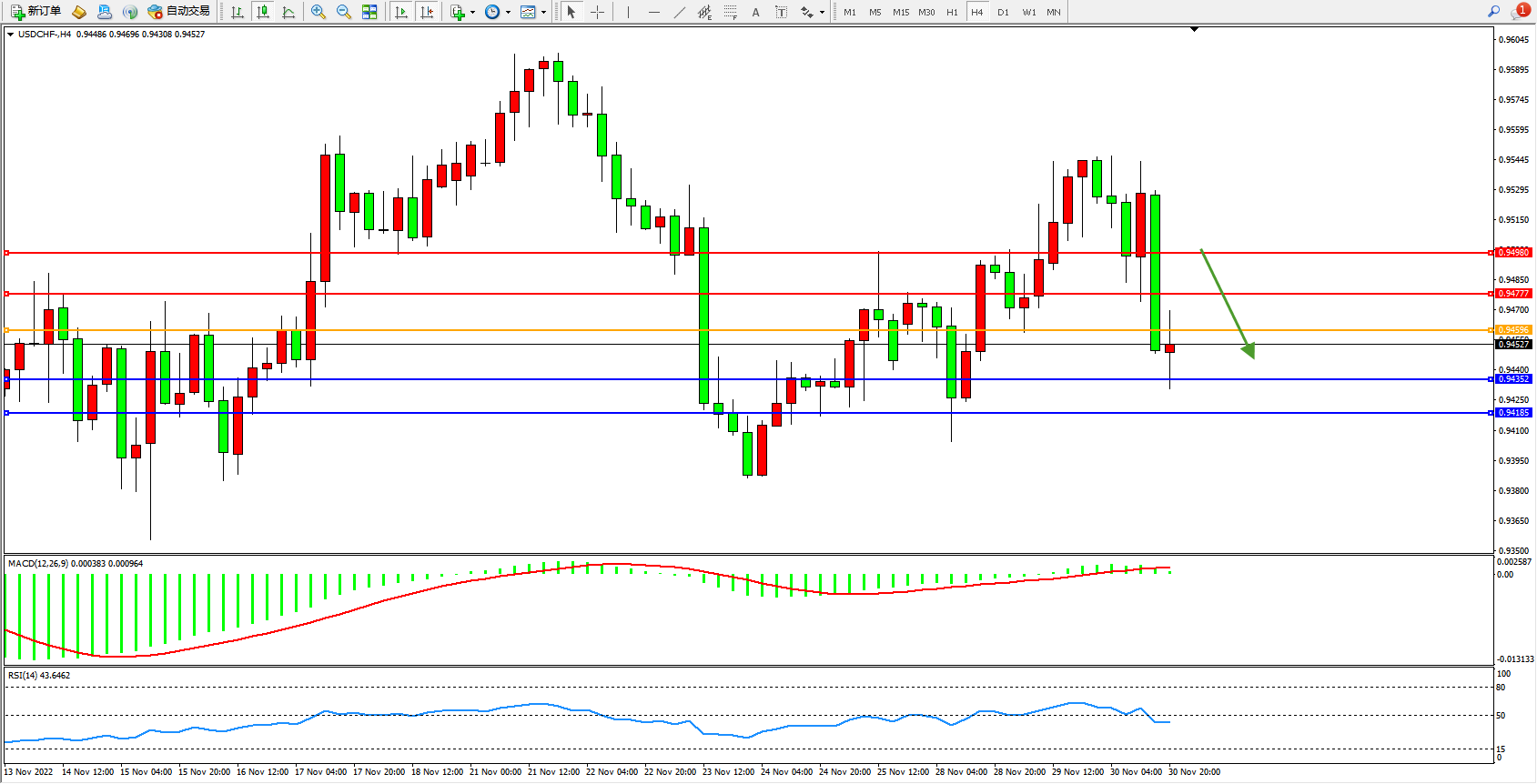Select the Crosshair tool
1537x784 pixels.
point(597,12)
